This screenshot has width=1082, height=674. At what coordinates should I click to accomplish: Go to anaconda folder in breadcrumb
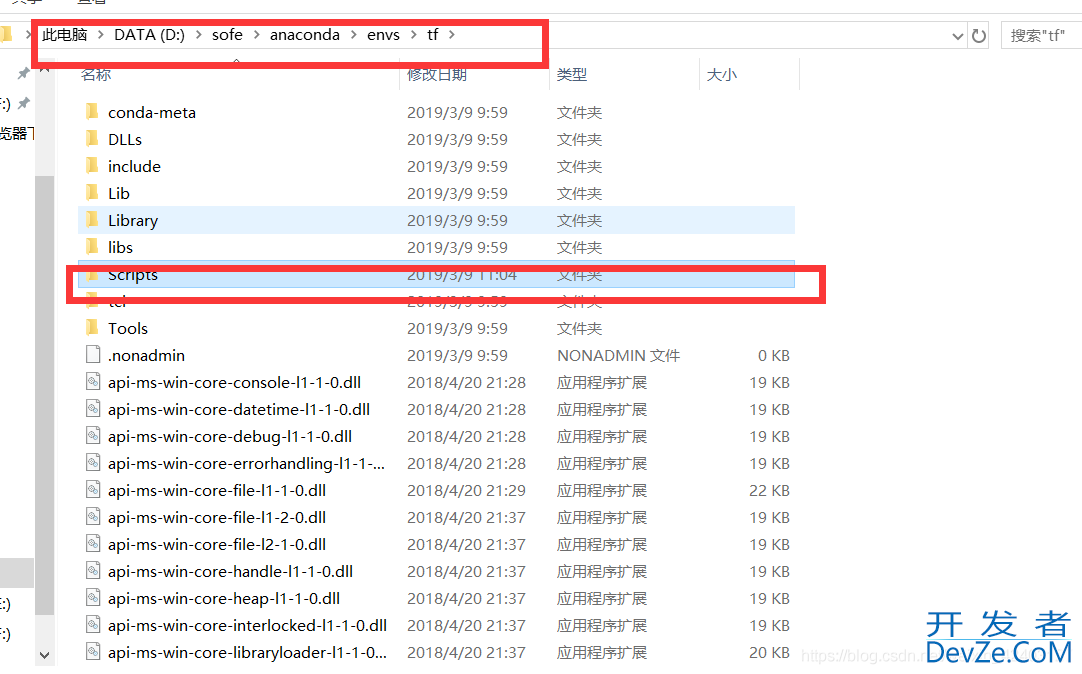click(304, 34)
